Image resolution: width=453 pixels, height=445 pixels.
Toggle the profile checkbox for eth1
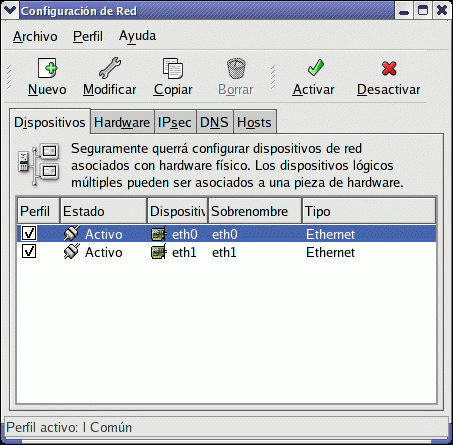tap(29, 251)
